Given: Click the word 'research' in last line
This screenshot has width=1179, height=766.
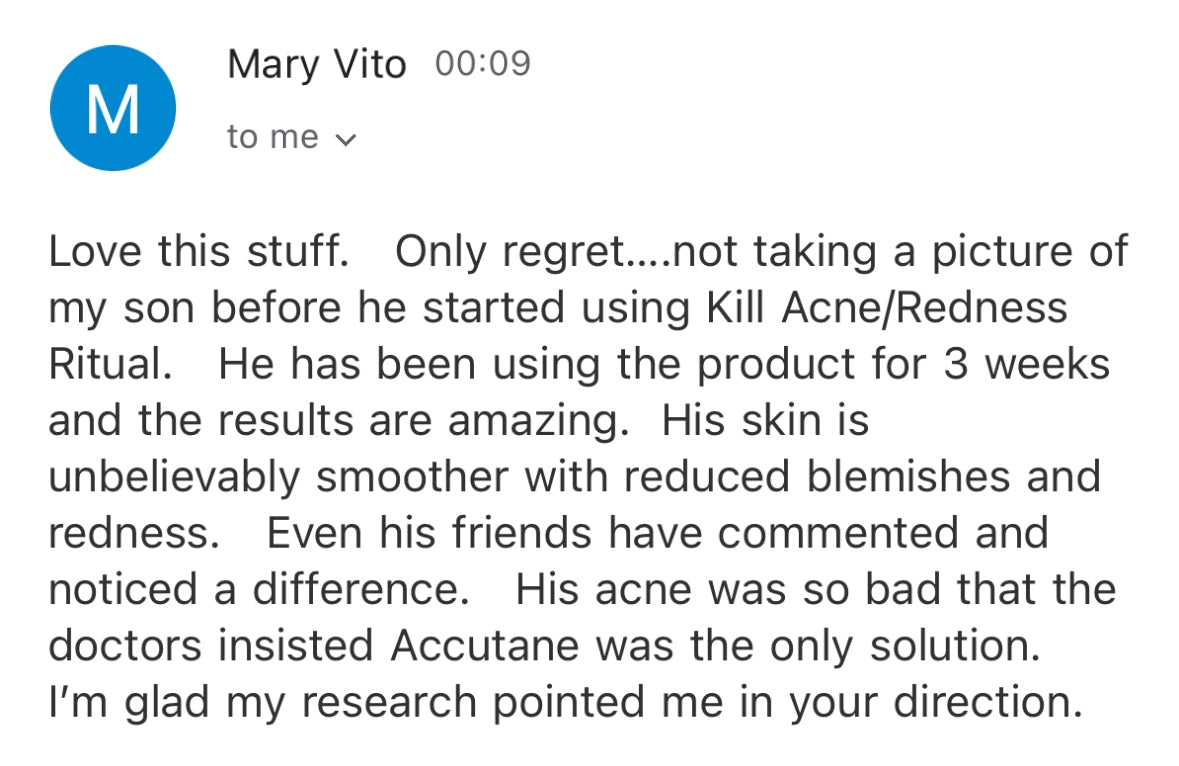Looking at the screenshot, I should (389, 702).
